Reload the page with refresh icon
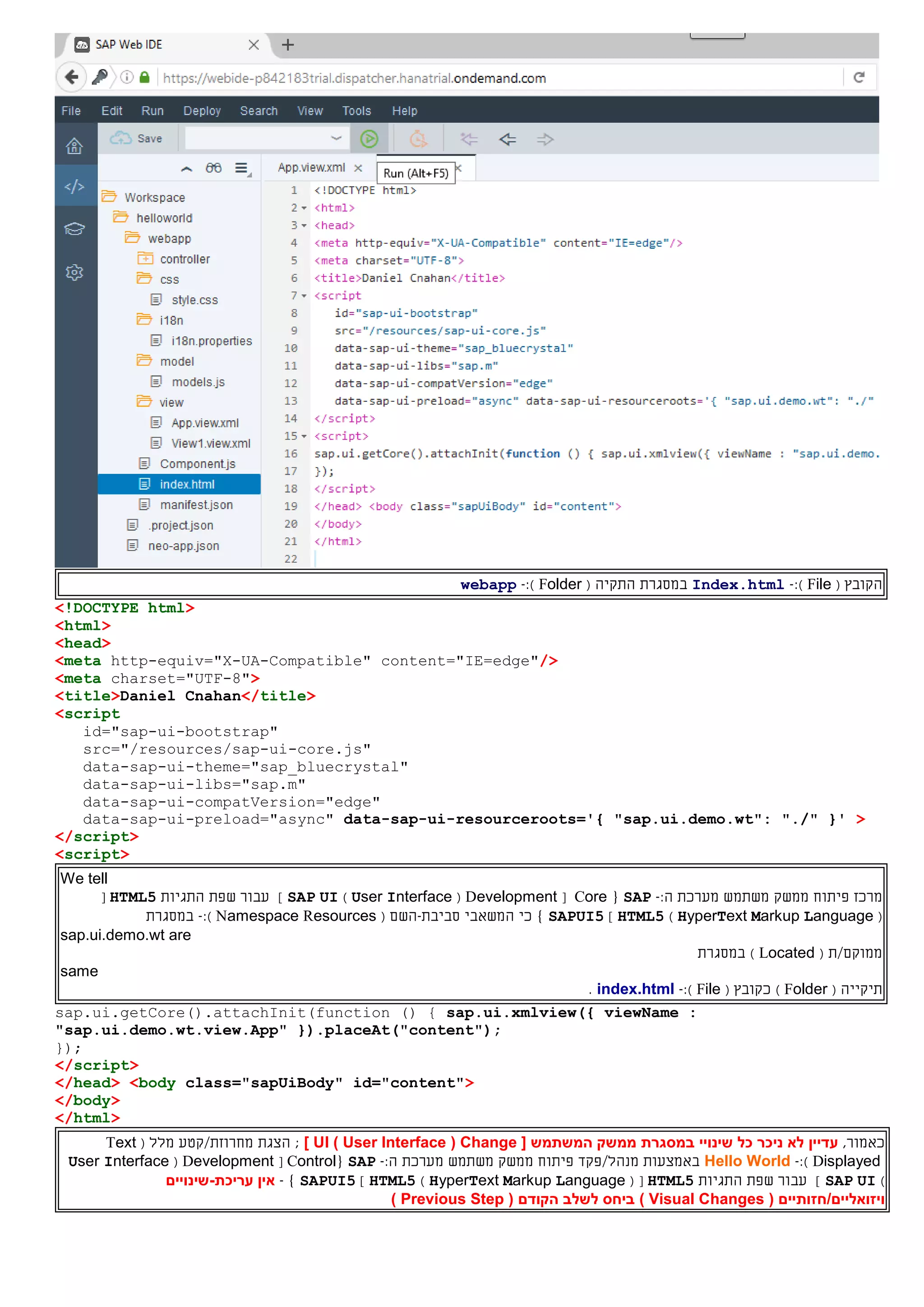Viewport: 924px width, 1307px height. point(859,78)
